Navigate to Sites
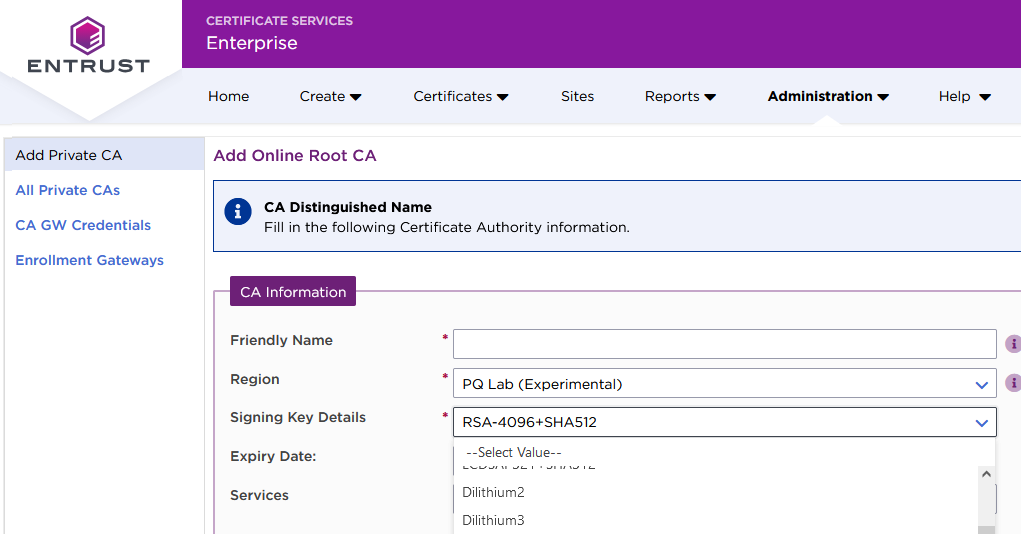The image size is (1021, 534). (577, 97)
